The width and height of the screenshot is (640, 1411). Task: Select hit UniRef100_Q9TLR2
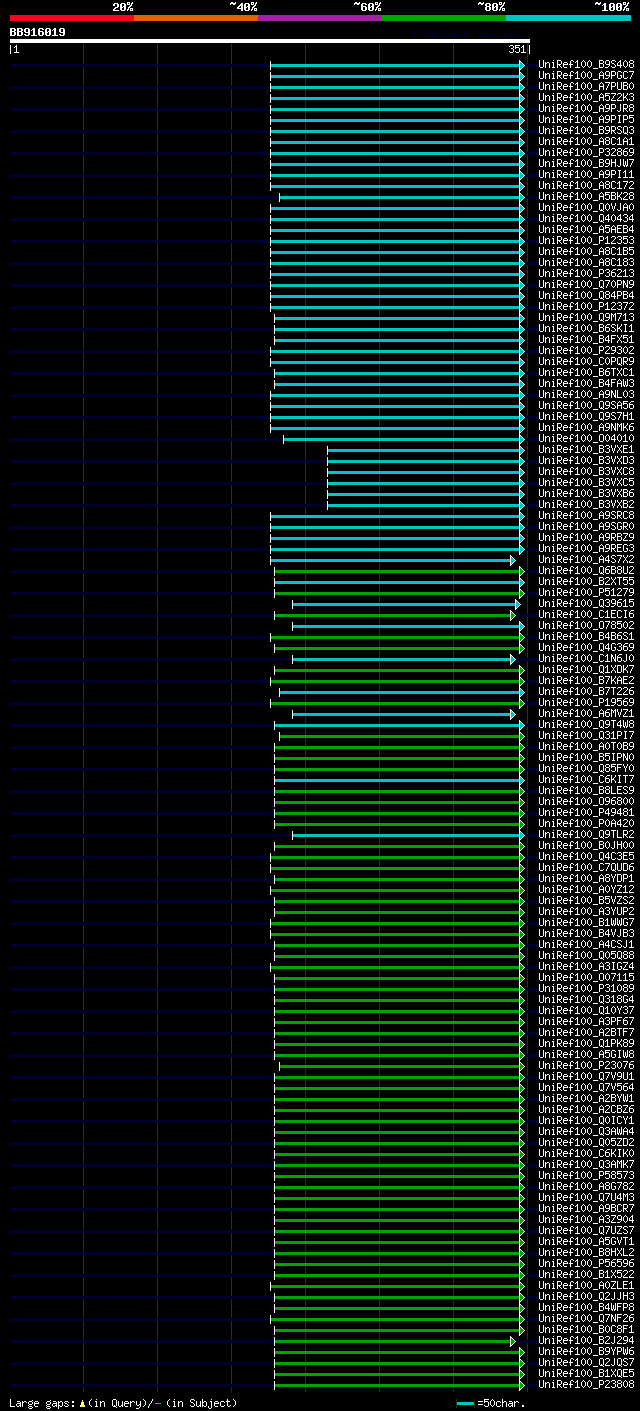click(586, 835)
